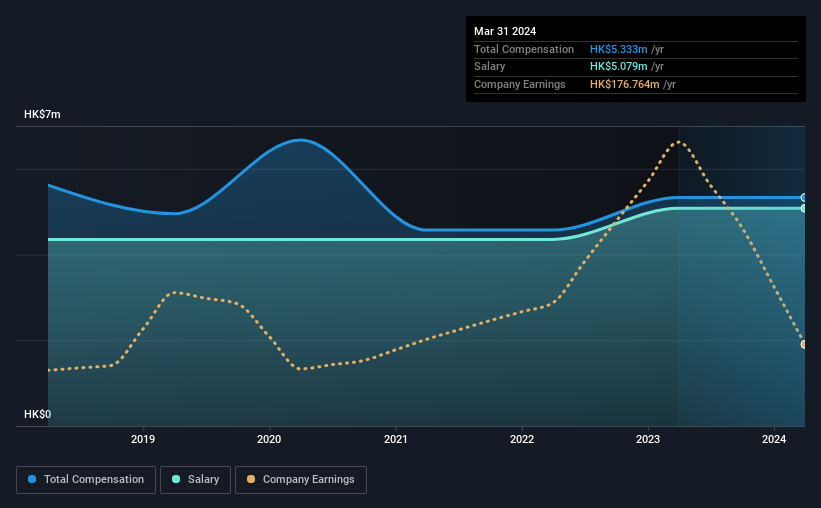Click the 2024 x-axis label
The height and width of the screenshot is (508, 821).
tap(774, 439)
